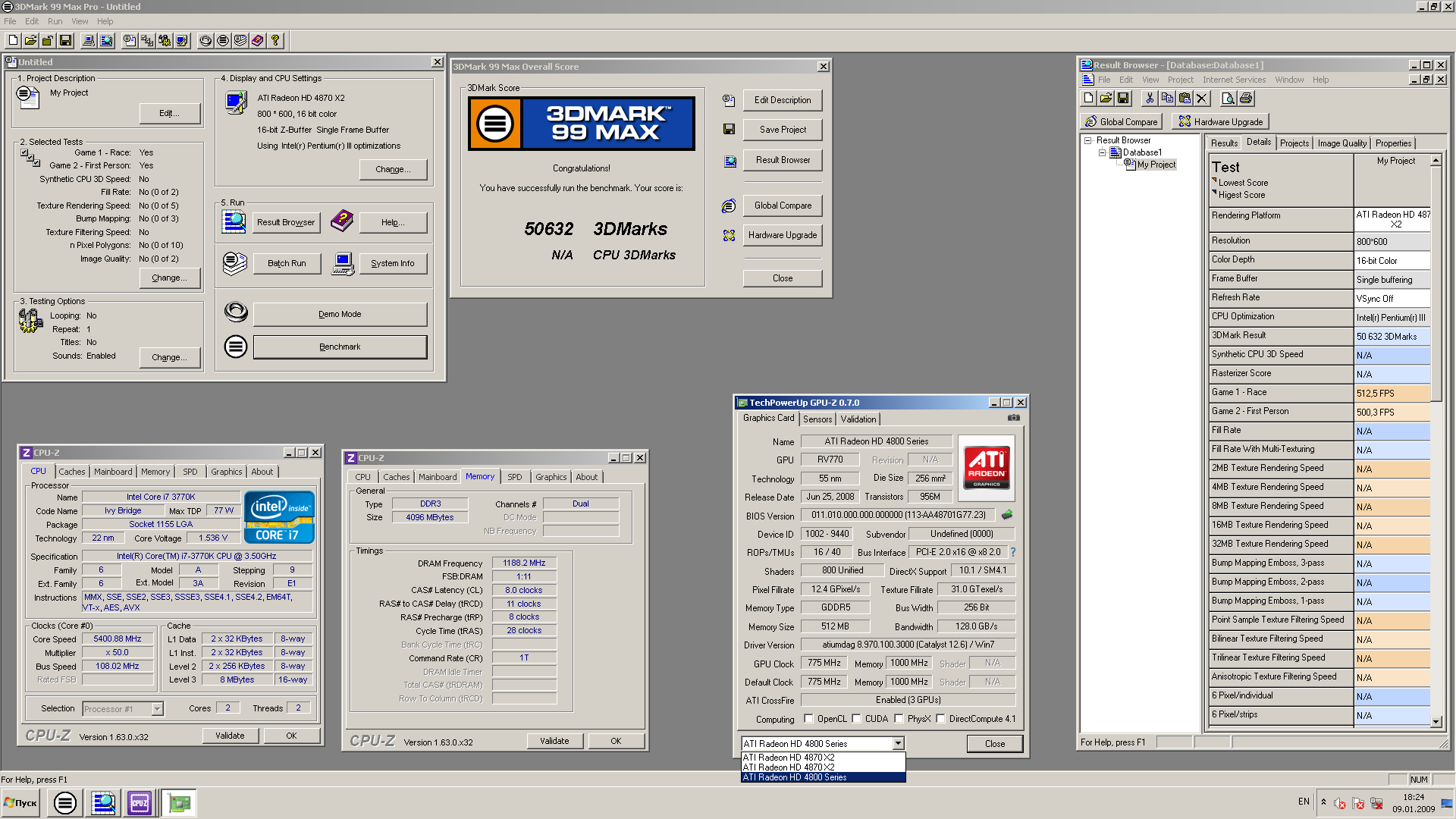Image resolution: width=1456 pixels, height=819 pixels.
Task: Click the Game 1 - Race 512,5 FPS cell
Action: point(1392,394)
